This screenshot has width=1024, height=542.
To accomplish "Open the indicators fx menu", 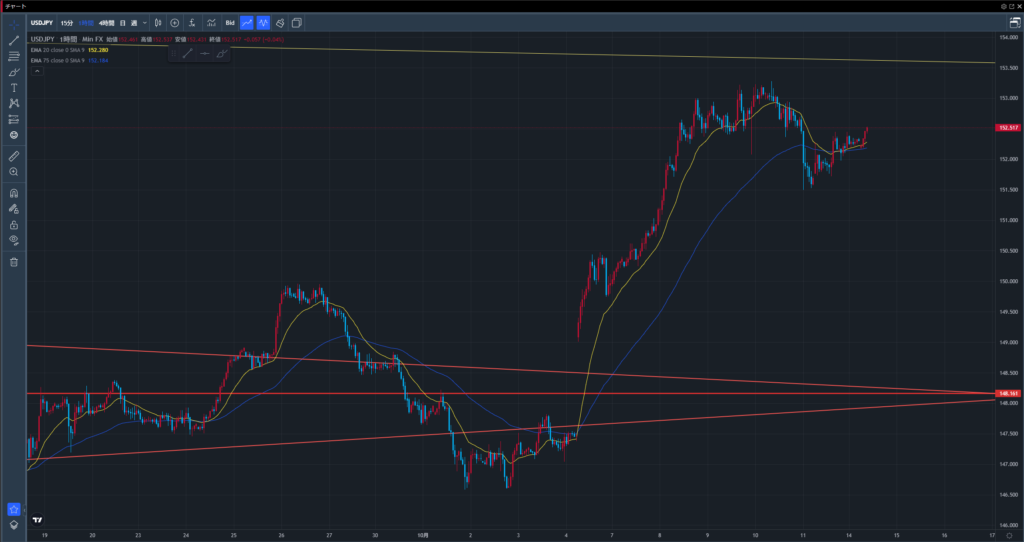I will click(191, 22).
